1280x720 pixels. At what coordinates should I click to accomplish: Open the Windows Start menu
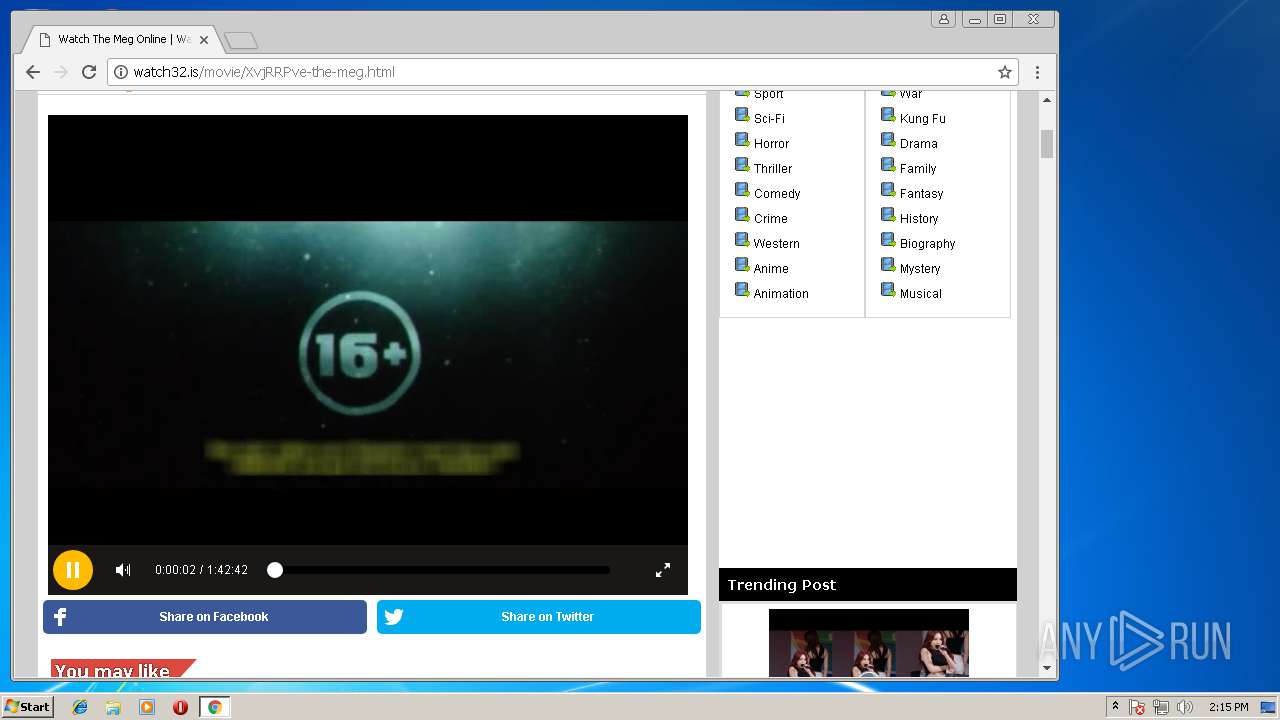(27, 706)
